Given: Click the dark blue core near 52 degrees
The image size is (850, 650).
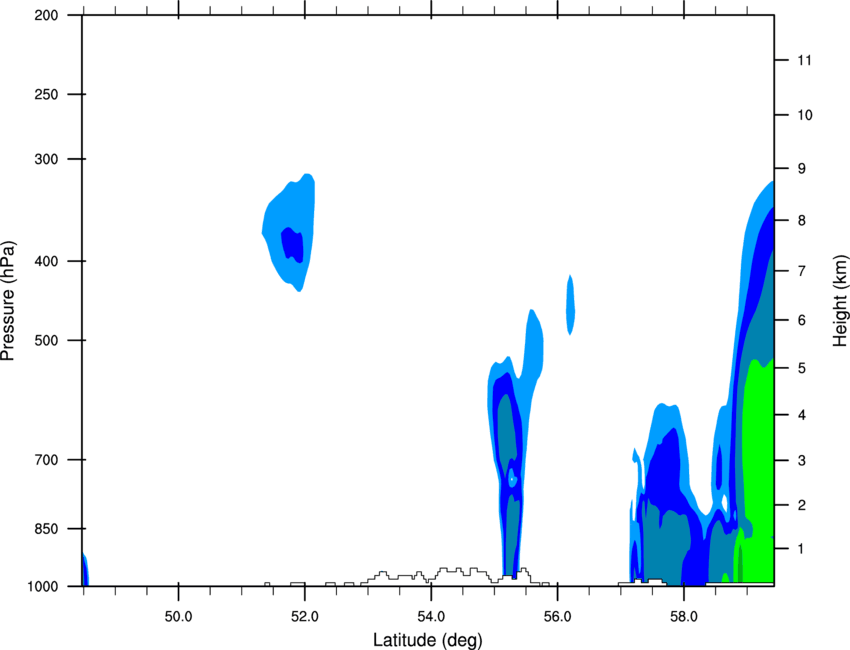Looking at the screenshot, I should coord(293,245).
